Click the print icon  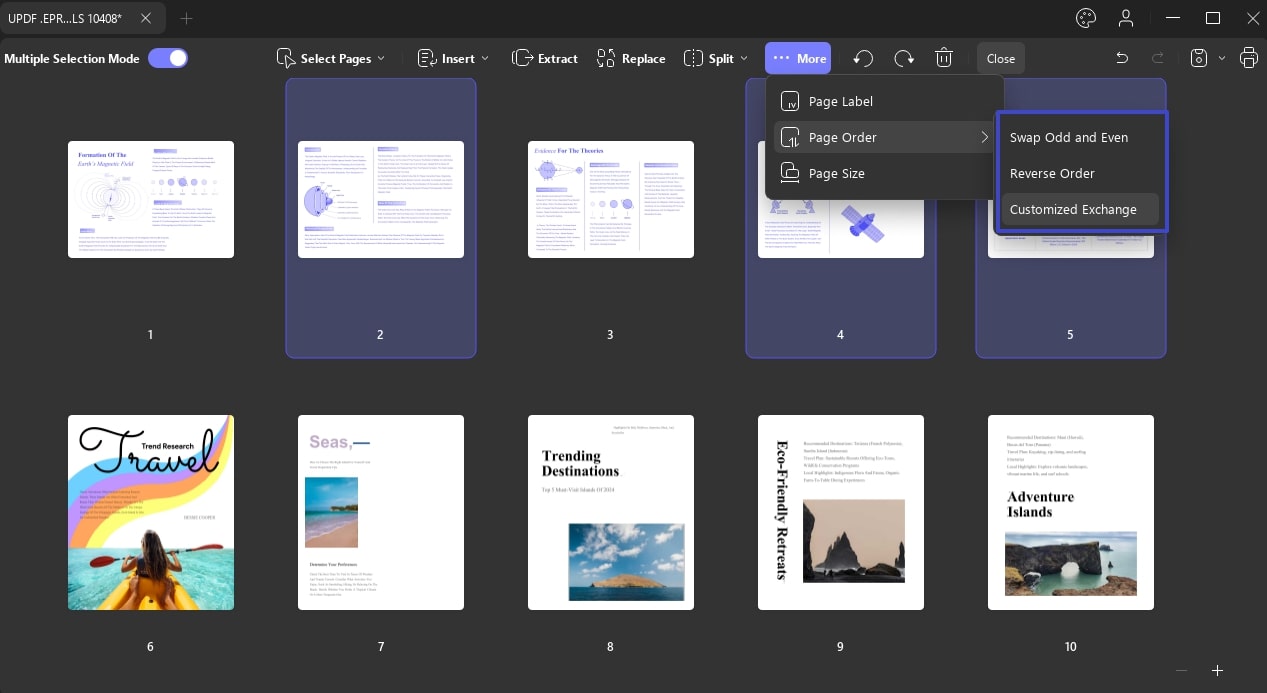(1249, 58)
